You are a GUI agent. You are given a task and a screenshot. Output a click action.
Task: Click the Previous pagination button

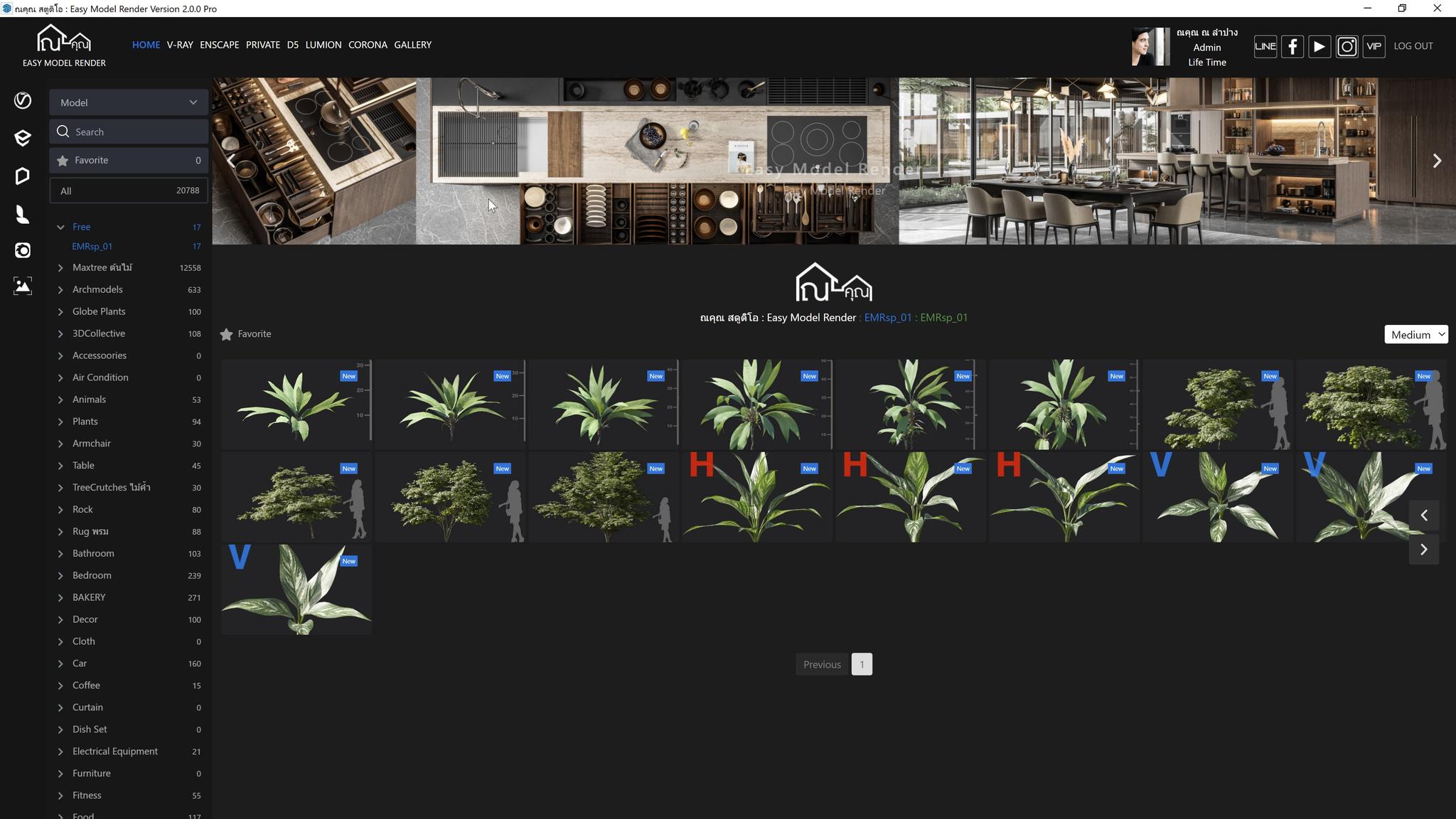tap(823, 665)
